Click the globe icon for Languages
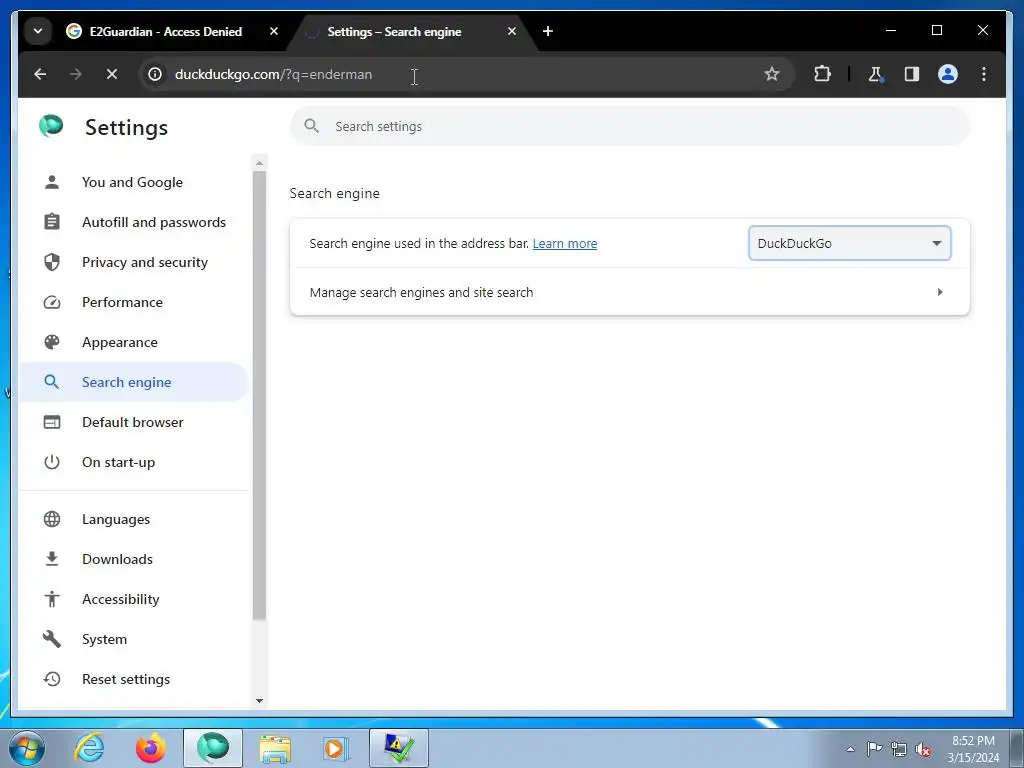 tap(52, 519)
